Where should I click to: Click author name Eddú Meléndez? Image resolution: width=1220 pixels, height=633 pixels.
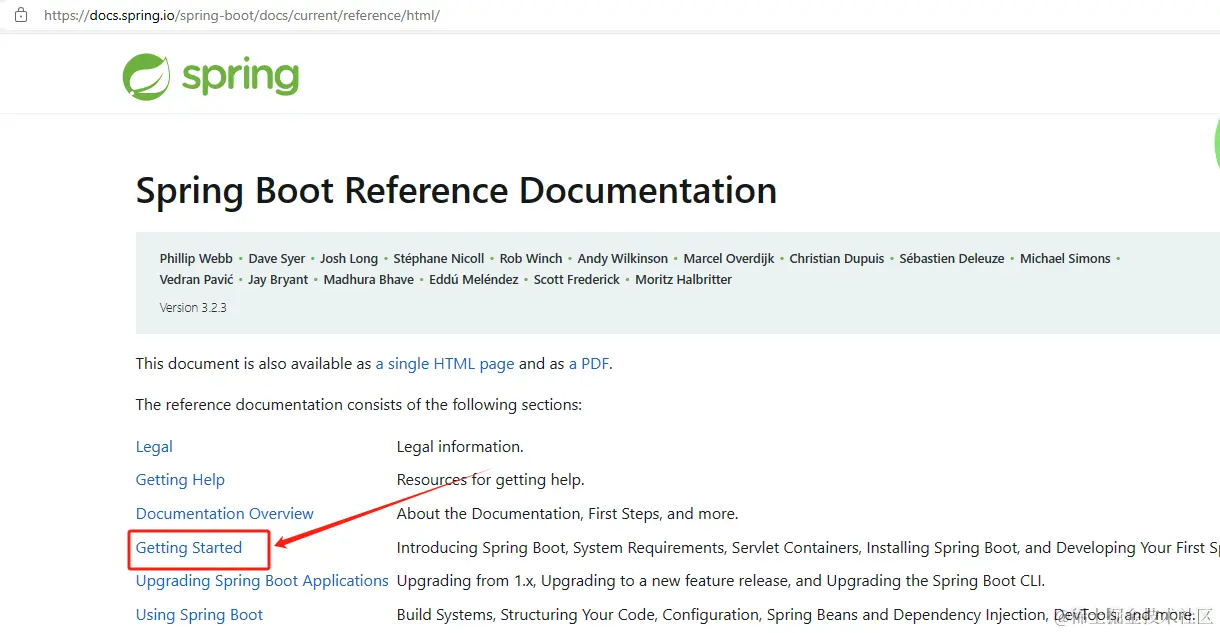pyautogui.click(x=474, y=280)
